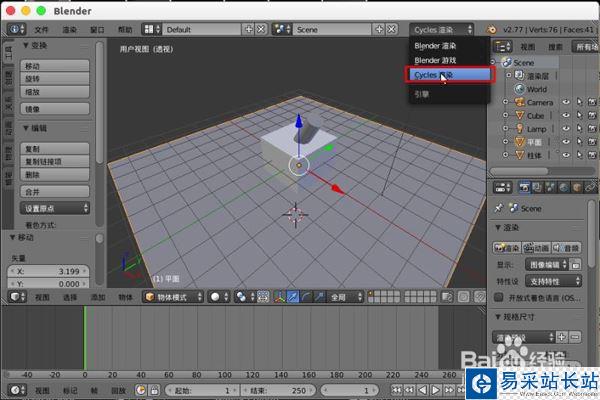Open the outliner editor type selector
Image resolution: width=600 pixels, height=400 pixels.
pos(503,47)
